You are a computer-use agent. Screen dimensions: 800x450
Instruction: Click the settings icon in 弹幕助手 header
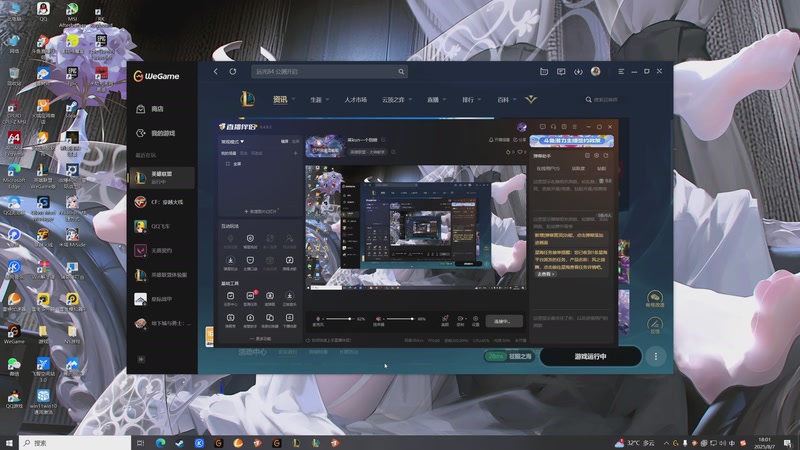click(596, 156)
